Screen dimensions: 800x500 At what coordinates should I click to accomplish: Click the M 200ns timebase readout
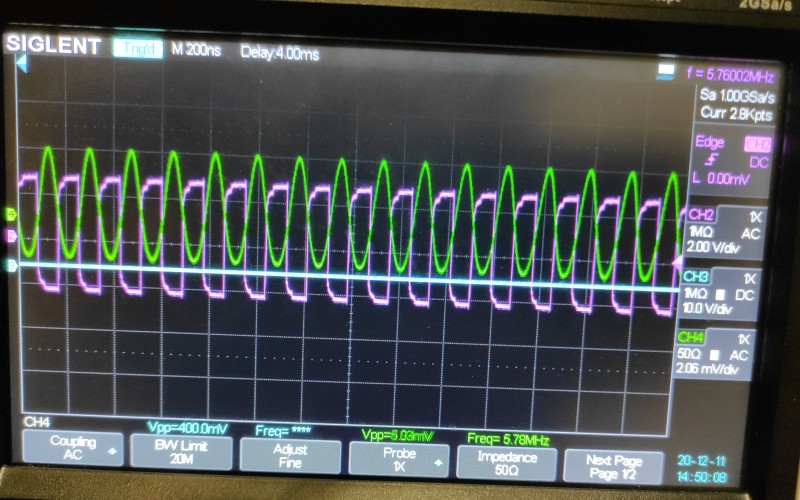[x=196, y=49]
